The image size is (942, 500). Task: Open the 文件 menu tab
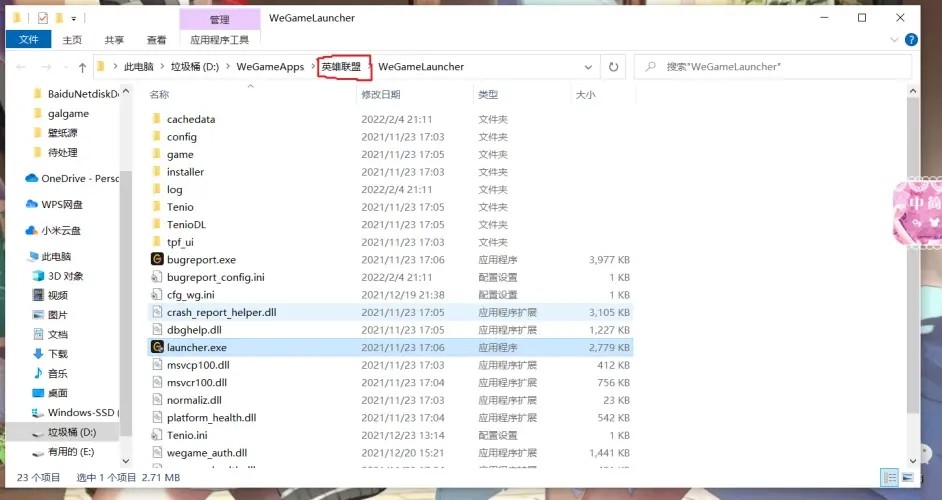pos(28,40)
